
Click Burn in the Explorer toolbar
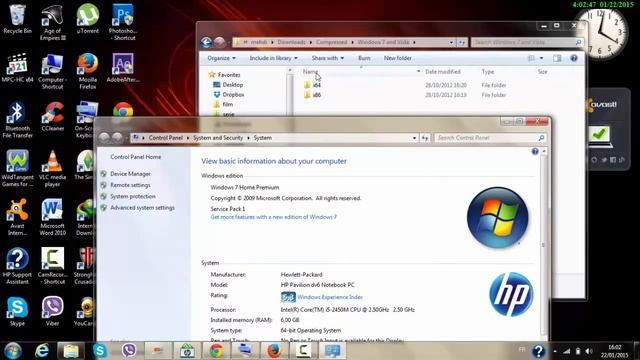click(364, 58)
